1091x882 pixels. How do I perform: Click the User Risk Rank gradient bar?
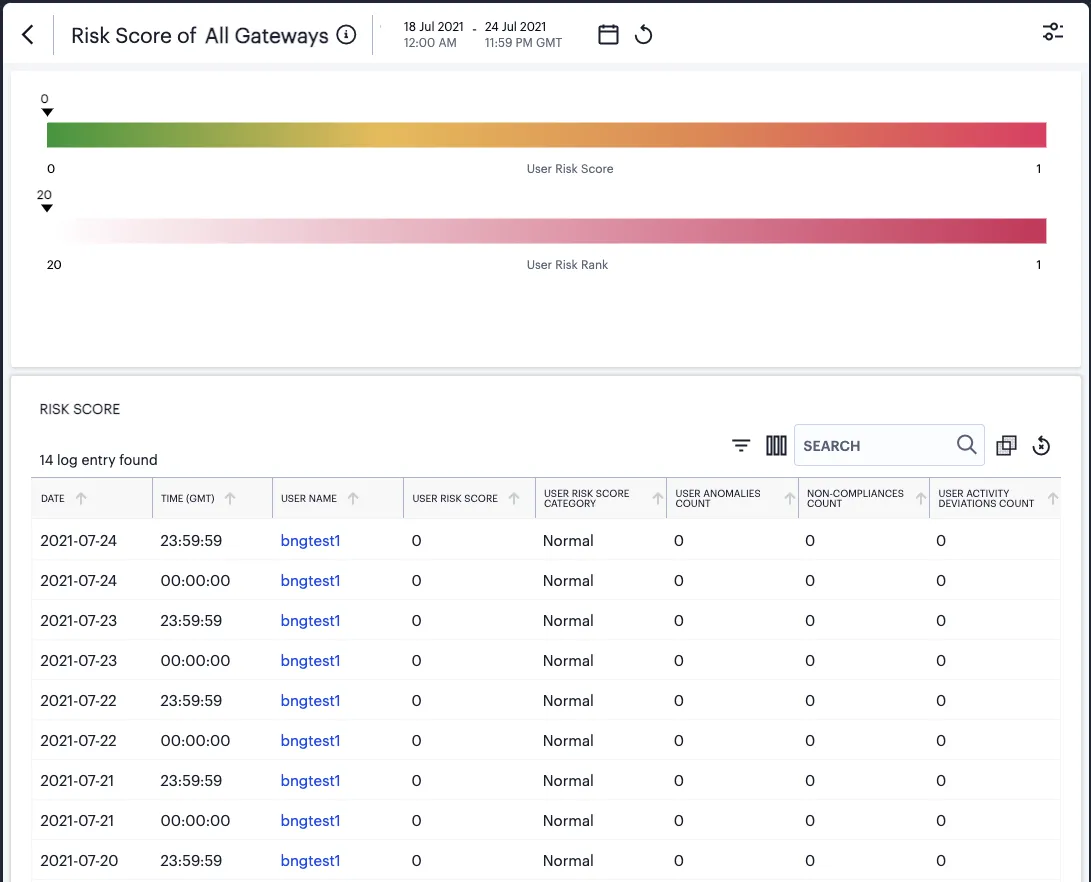546,231
